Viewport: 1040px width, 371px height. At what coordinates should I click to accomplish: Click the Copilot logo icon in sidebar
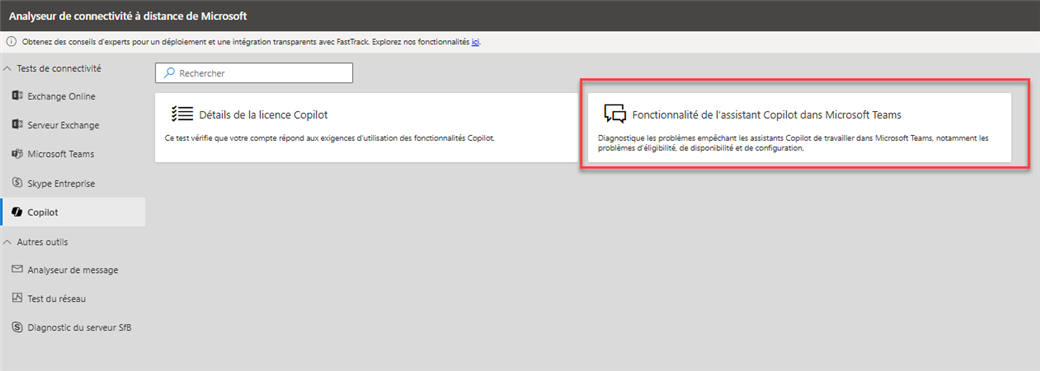pos(17,212)
